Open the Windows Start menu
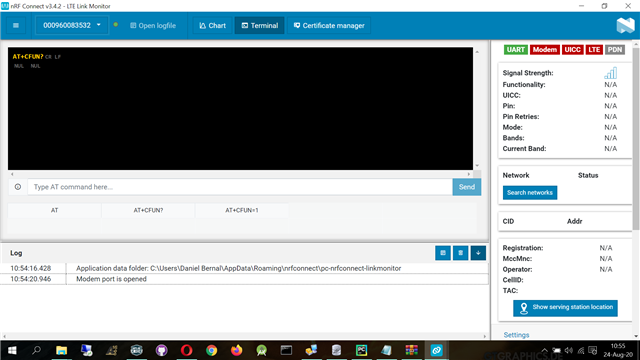Image resolution: width=640 pixels, height=360 pixels. [x=12, y=350]
